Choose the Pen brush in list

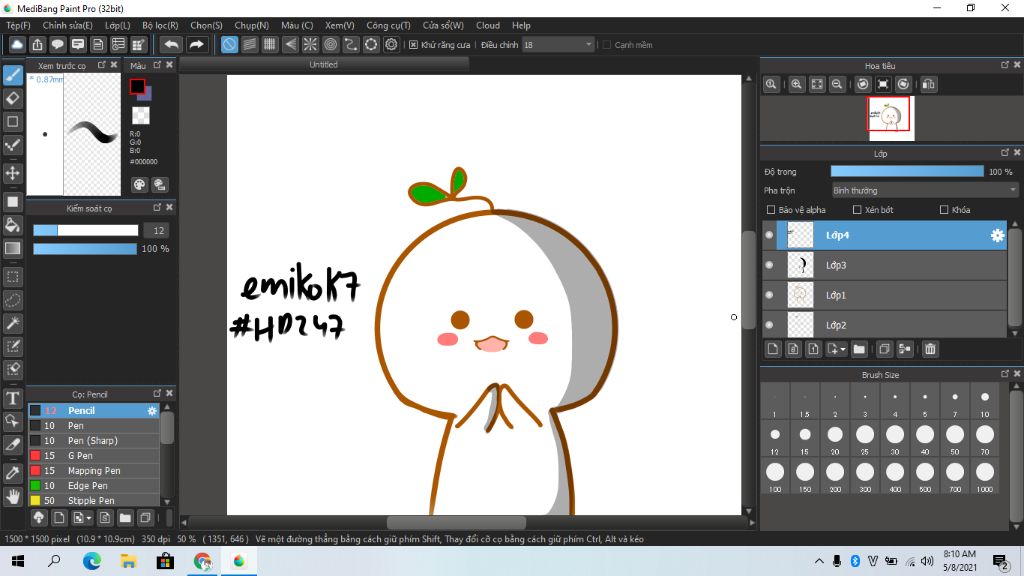tap(94, 426)
